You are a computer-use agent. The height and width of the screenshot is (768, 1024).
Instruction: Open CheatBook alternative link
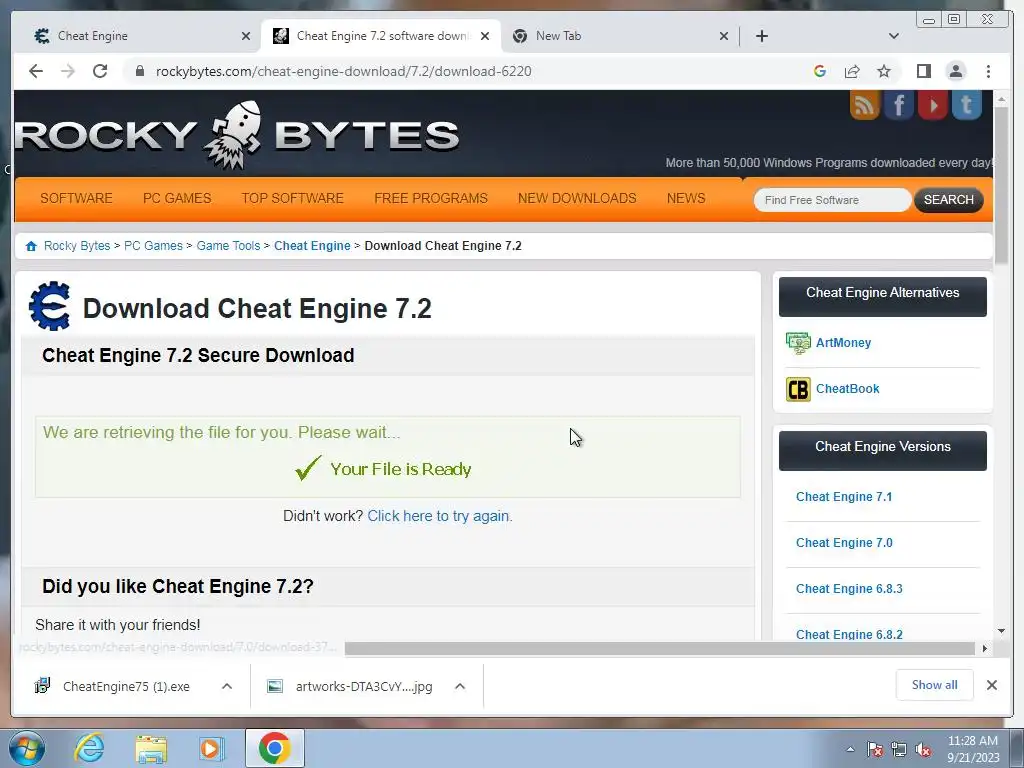click(x=848, y=389)
